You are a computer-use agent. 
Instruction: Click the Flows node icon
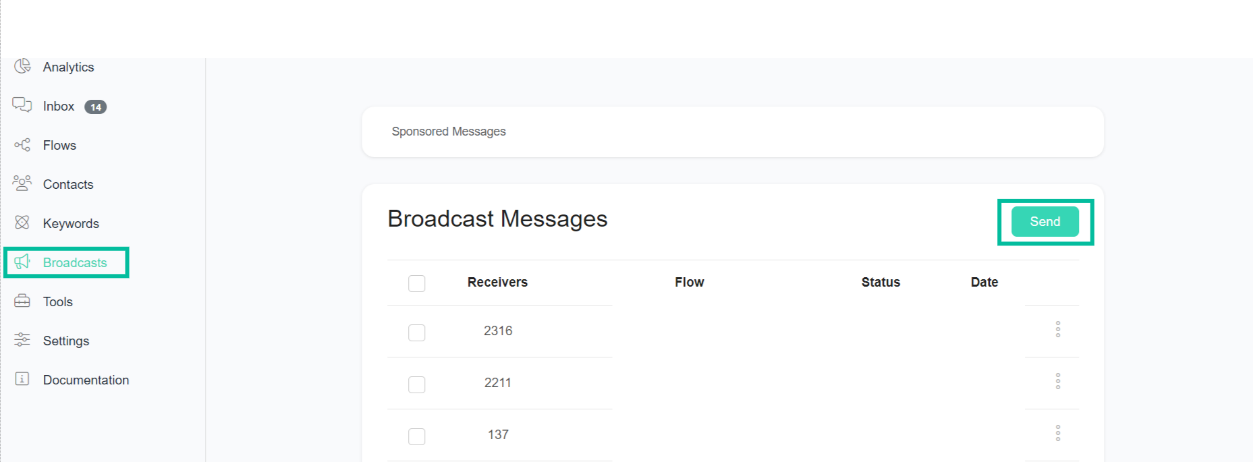(x=22, y=145)
